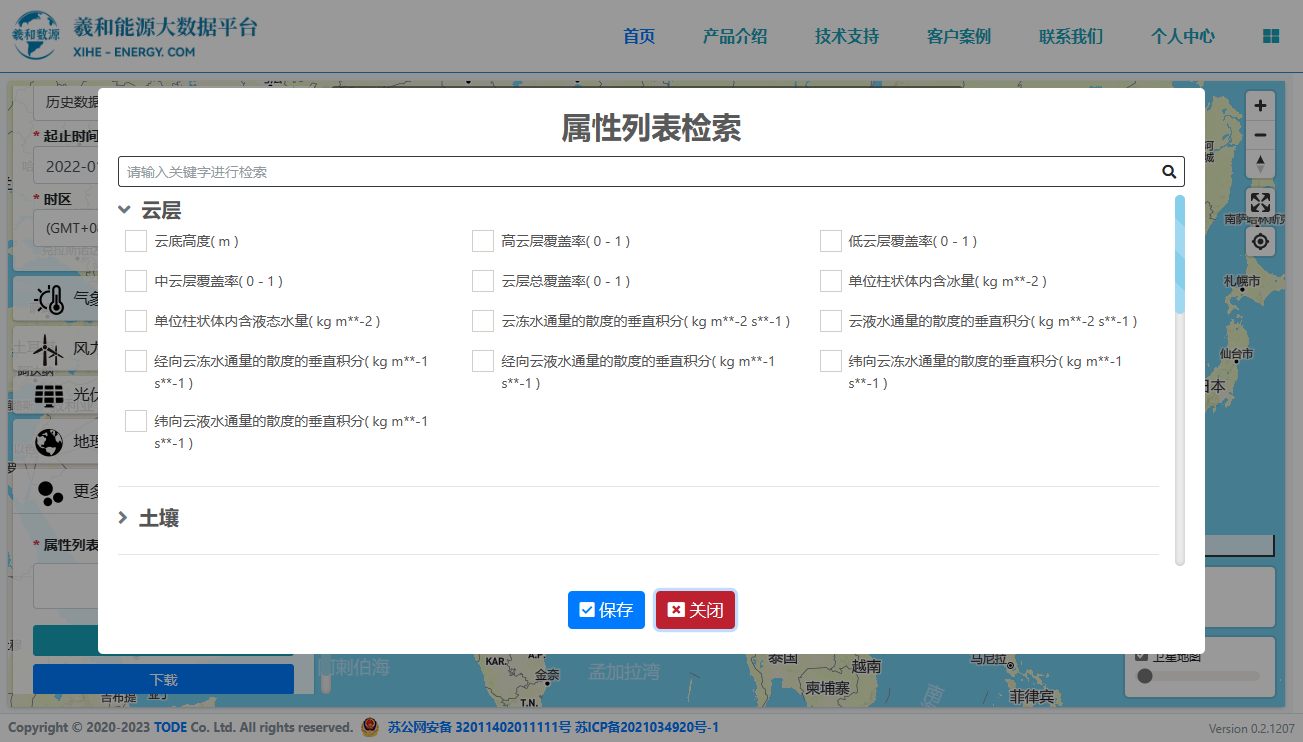The height and width of the screenshot is (742, 1303).
Task: Open the 时区 GMT dropdown
Action: point(65,227)
